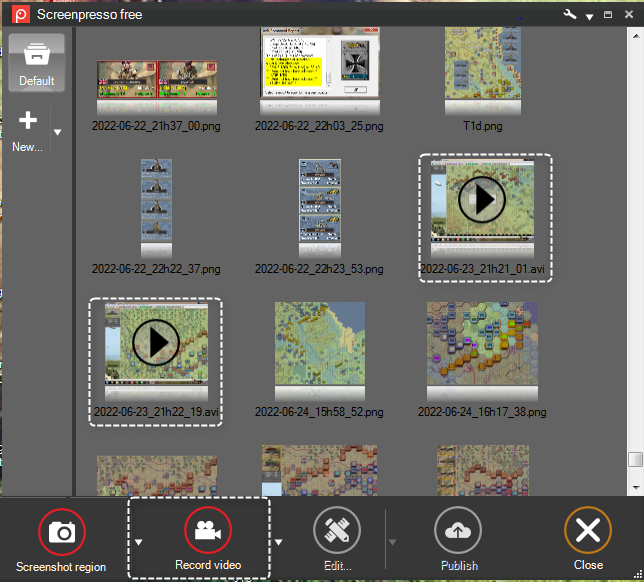The image size is (644, 582).
Task: Click the New plus icon
Action: 28,120
